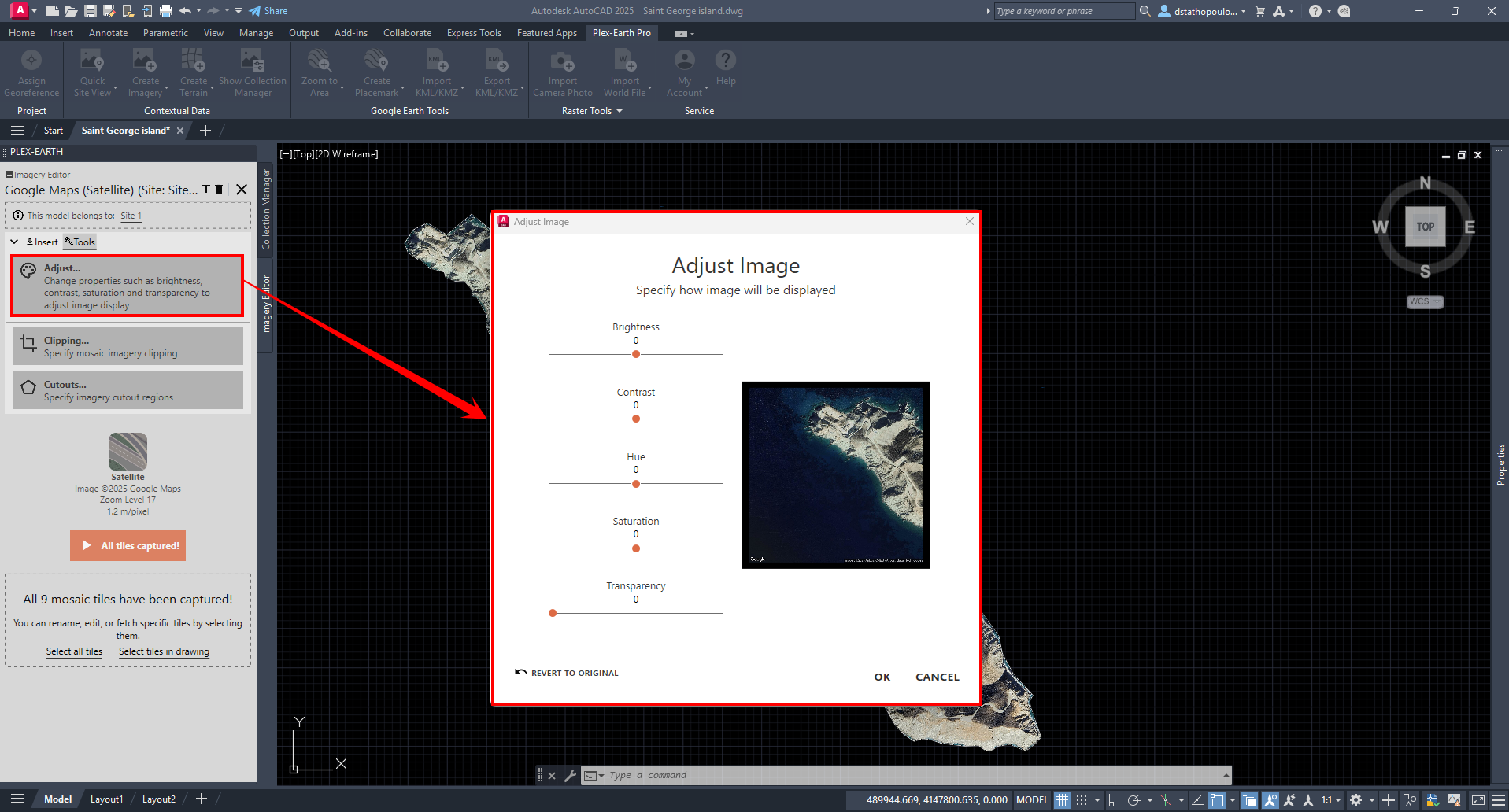Click the Site 1 link
This screenshot has width=1509, height=812.
[131, 216]
